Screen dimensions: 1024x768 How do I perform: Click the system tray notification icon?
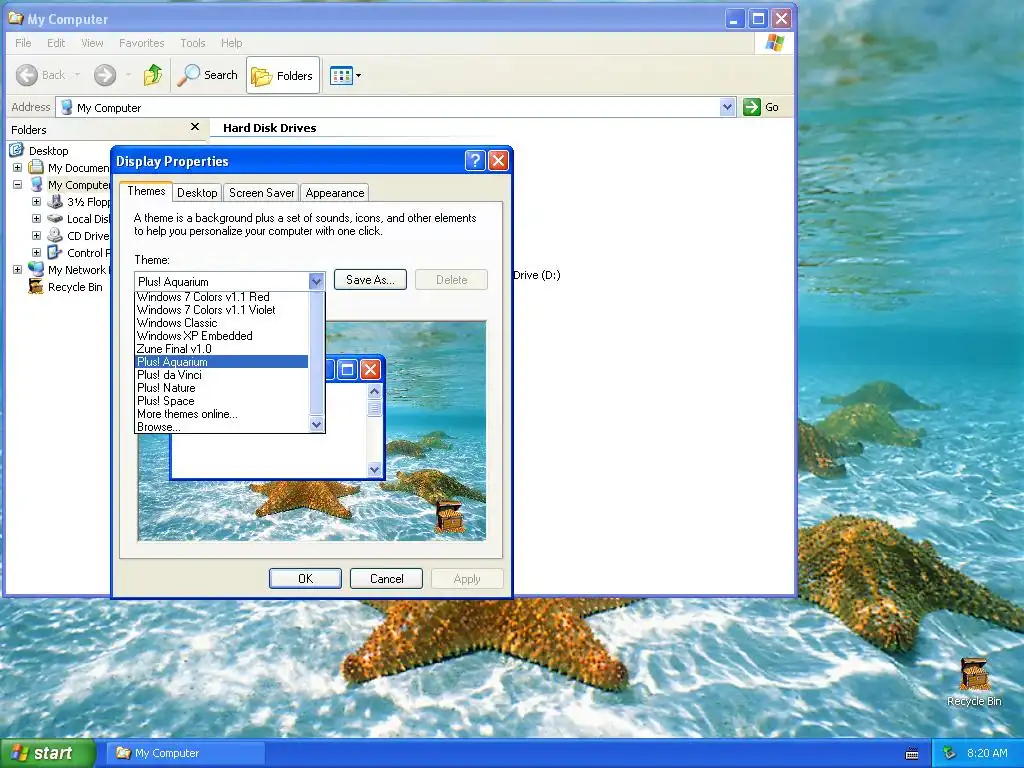[949, 753]
